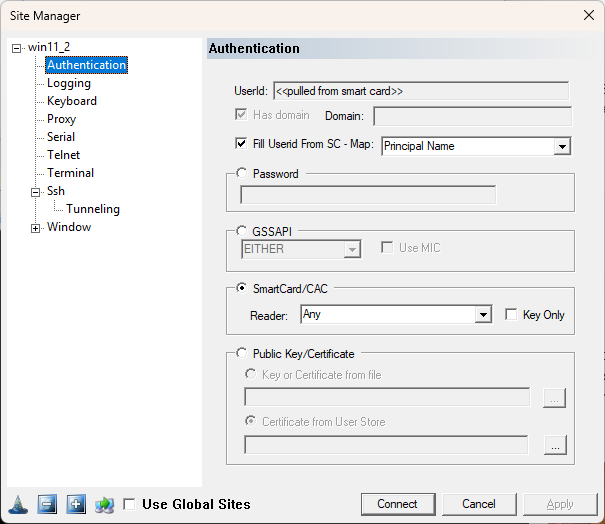Click the green arrow computers icon
605x524 pixels.
(105, 504)
